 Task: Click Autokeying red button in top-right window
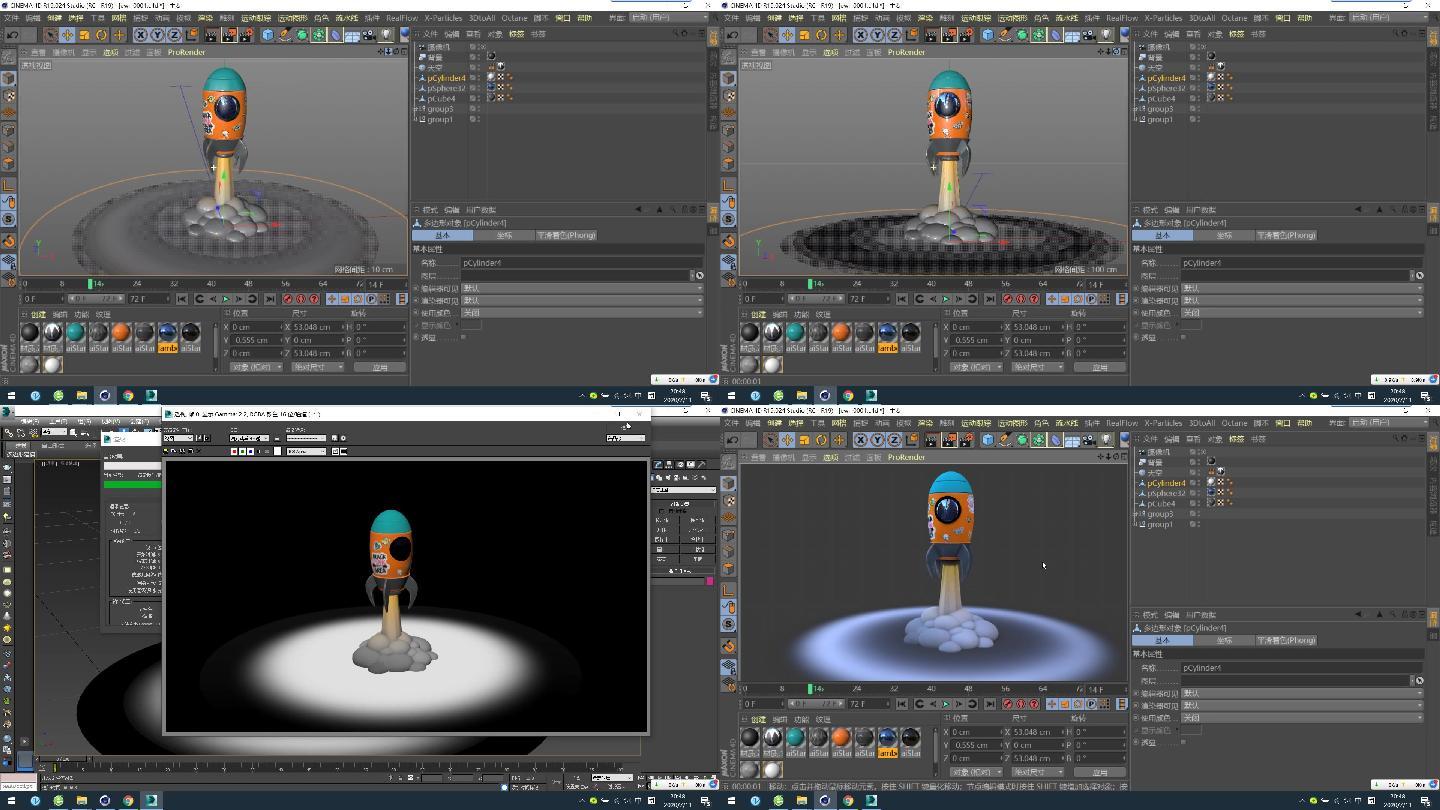1021,298
